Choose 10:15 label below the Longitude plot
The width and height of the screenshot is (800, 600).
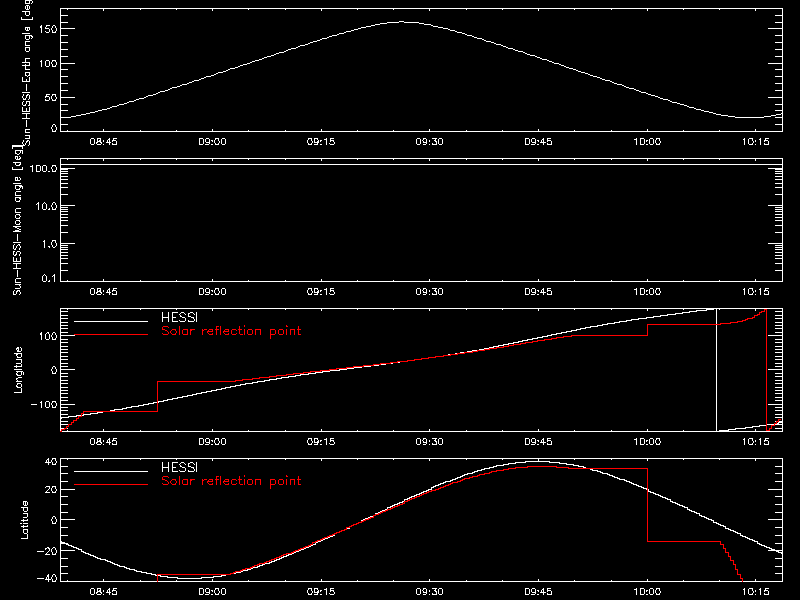coord(756,441)
